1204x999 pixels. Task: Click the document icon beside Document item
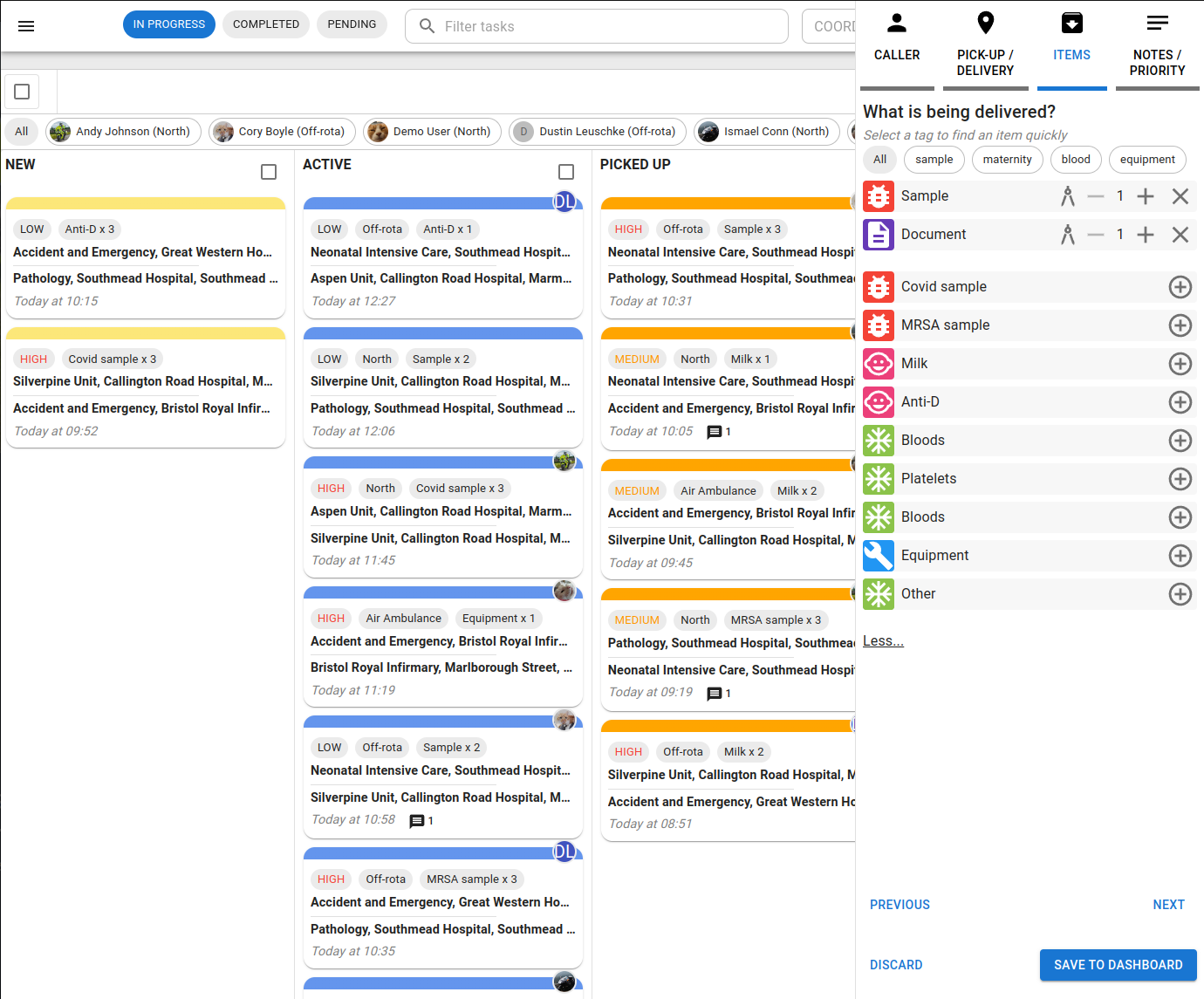click(x=879, y=234)
